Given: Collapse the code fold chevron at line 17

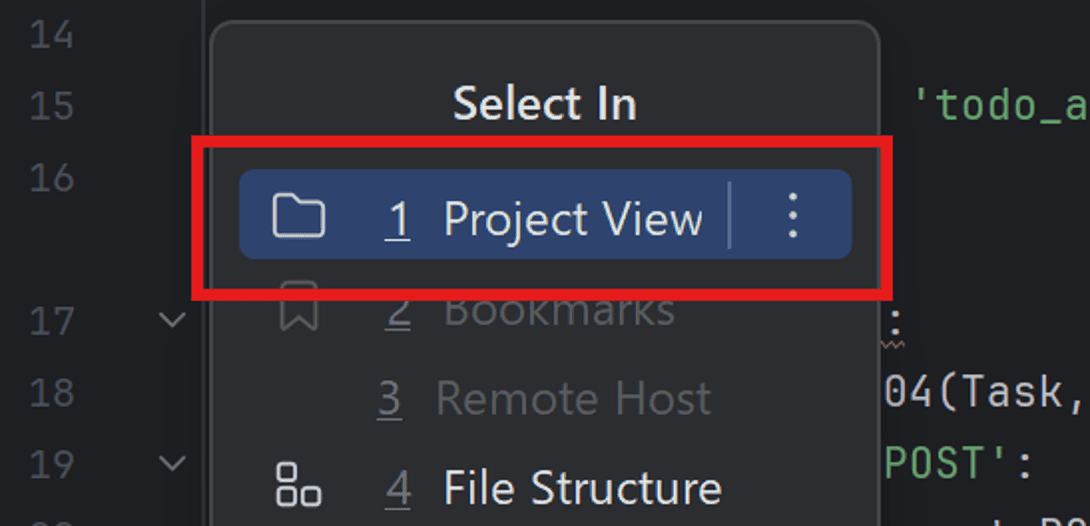Looking at the screenshot, I should click(172, 320).
